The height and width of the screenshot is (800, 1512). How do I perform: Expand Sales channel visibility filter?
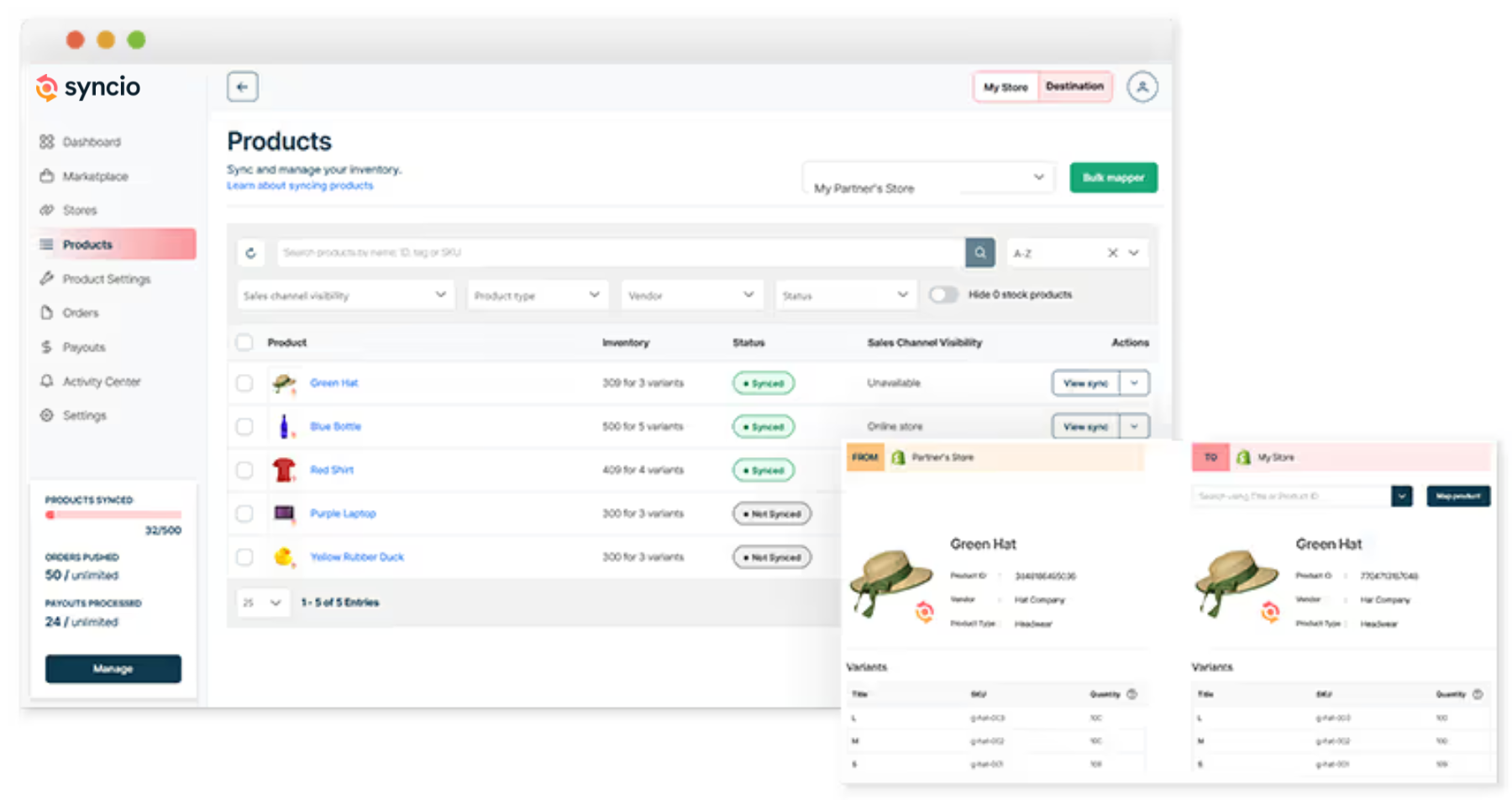pyautogui.click(x=346, y=295)
